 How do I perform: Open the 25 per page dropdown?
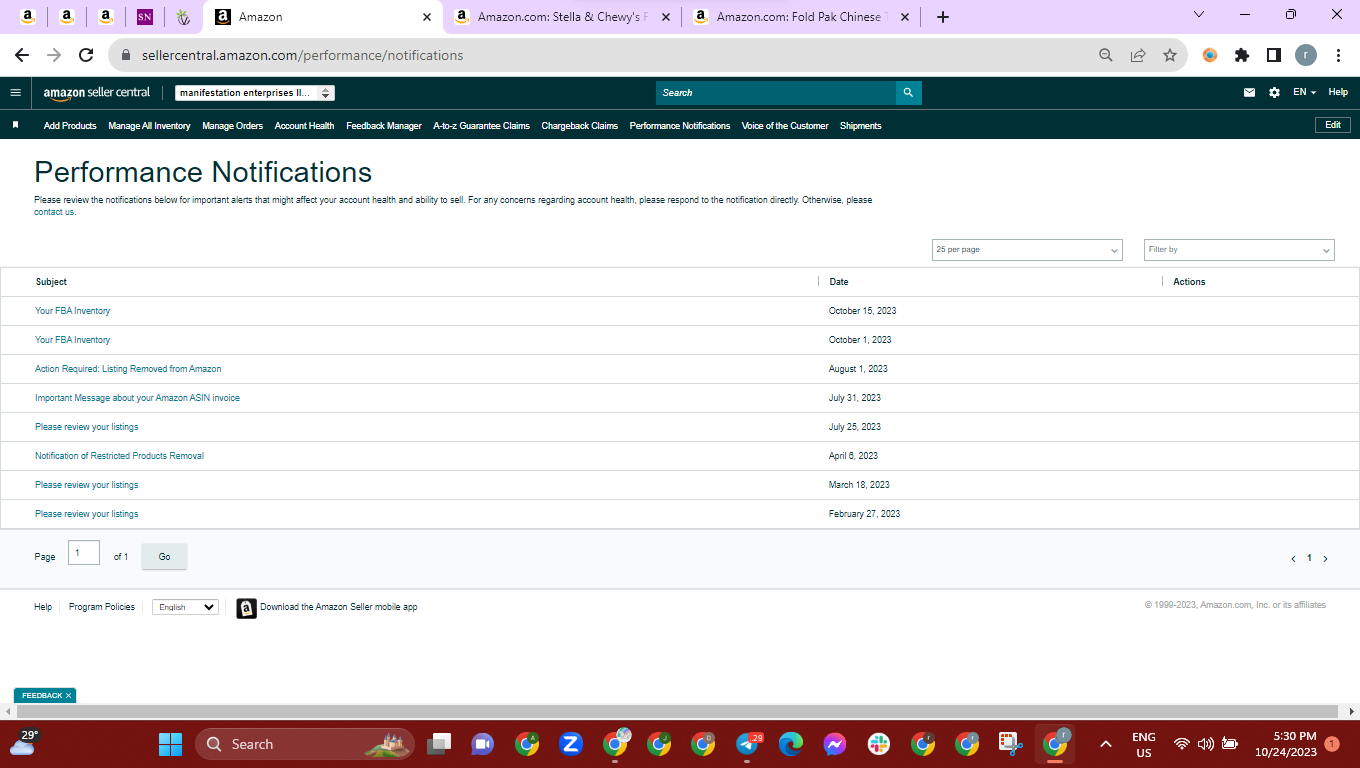pos(1027,250)
